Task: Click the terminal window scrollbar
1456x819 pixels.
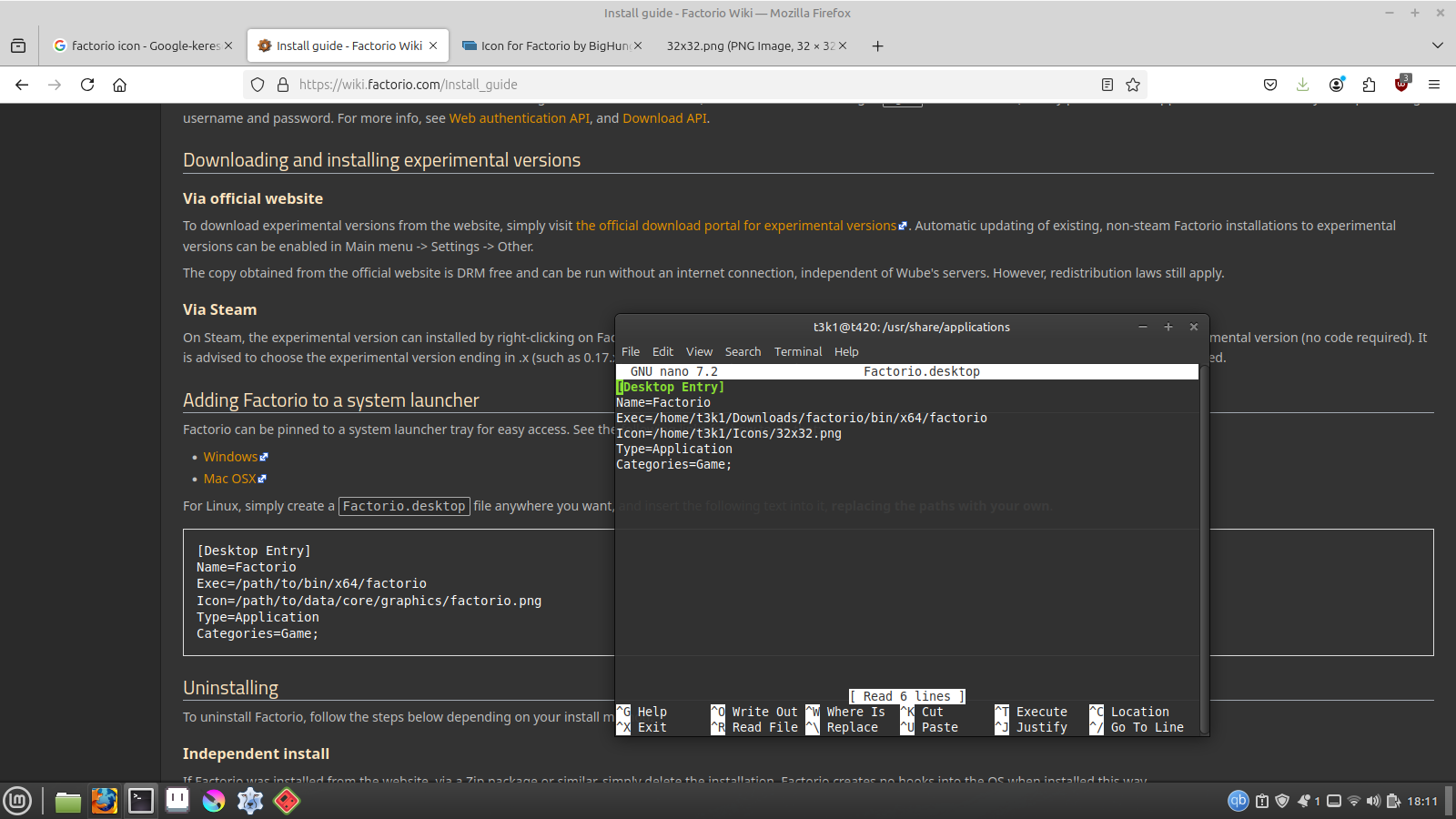Action: tap(1204, 550)
